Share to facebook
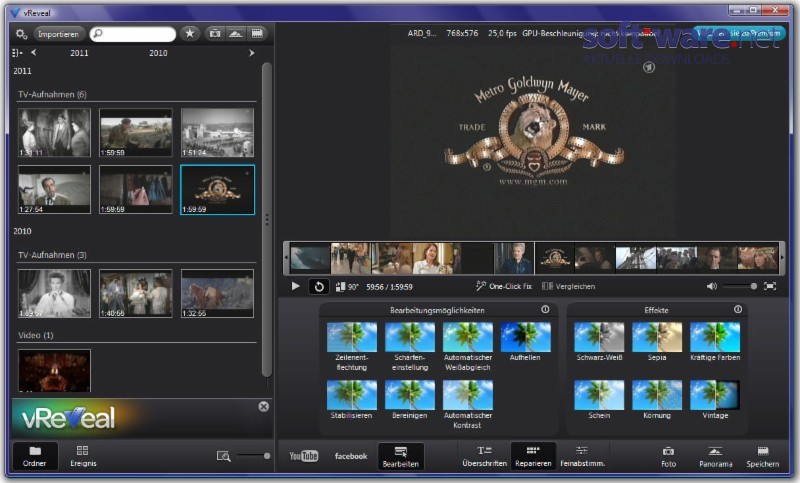 [351, 456]
